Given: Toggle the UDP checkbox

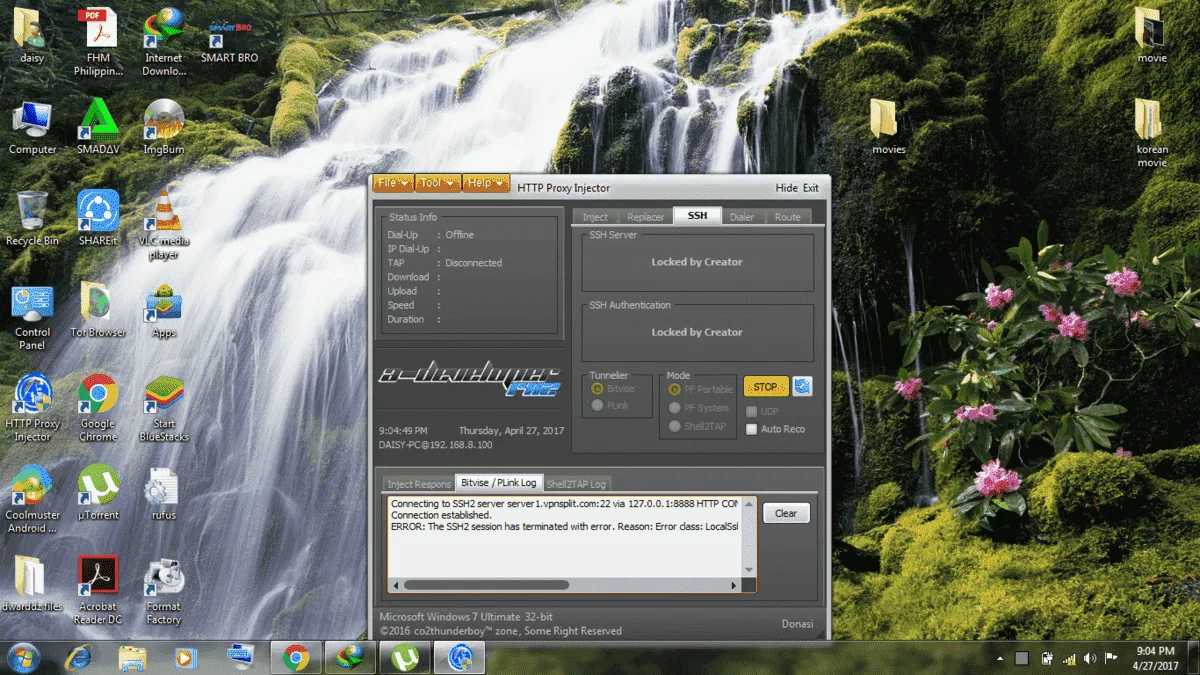Looking at the screenshot, I should 752,411.
